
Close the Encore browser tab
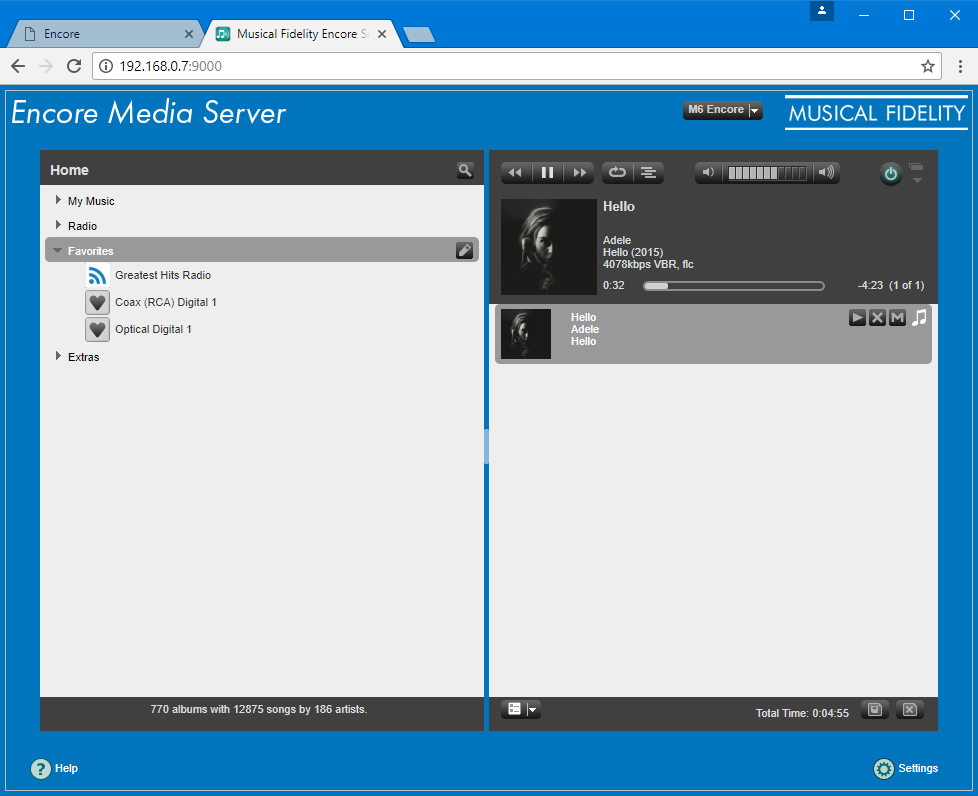point(188,34)
